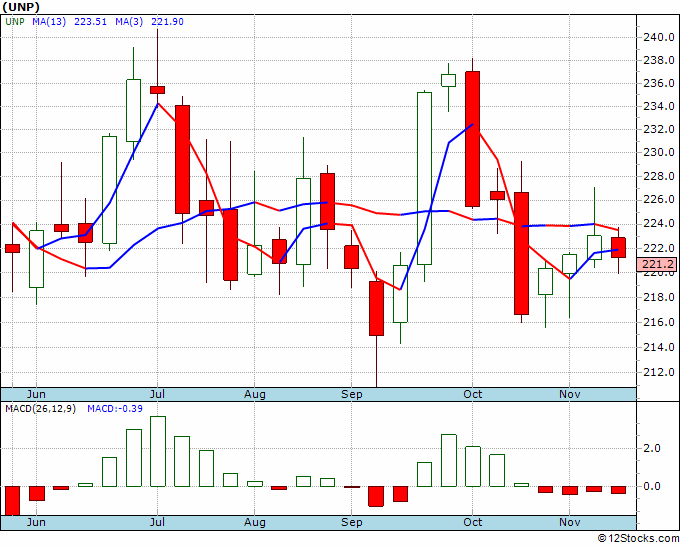
Task: Click the 218.0 price axis label
Action: pyautogui.click(x=658, y=298)
